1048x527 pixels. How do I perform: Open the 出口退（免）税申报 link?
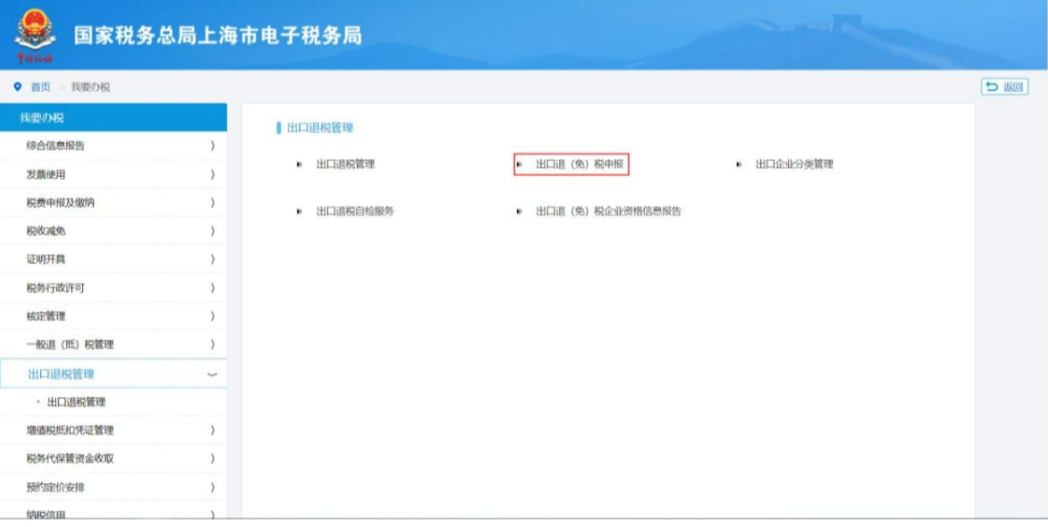click(579, 164)
